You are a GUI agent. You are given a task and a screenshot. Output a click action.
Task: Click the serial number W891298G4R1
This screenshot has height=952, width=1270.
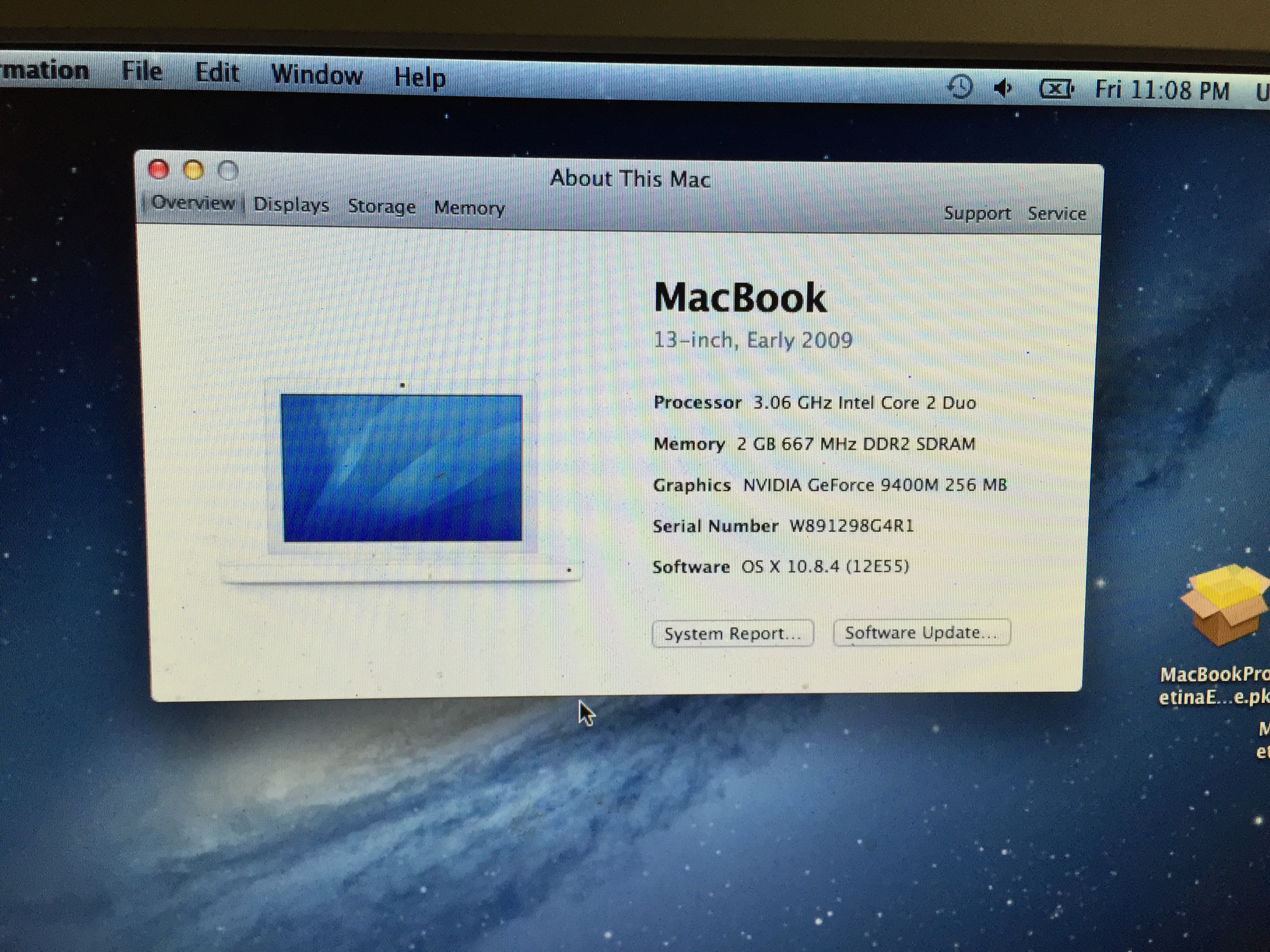coord(851,526)
